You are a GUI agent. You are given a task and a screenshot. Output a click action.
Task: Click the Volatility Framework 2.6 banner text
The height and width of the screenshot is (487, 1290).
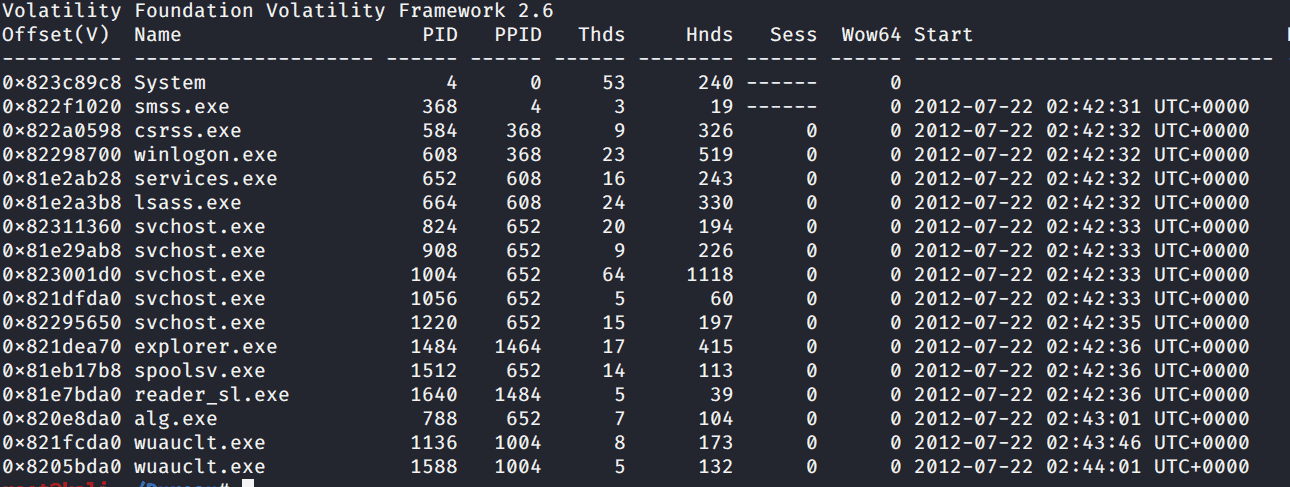278,11
